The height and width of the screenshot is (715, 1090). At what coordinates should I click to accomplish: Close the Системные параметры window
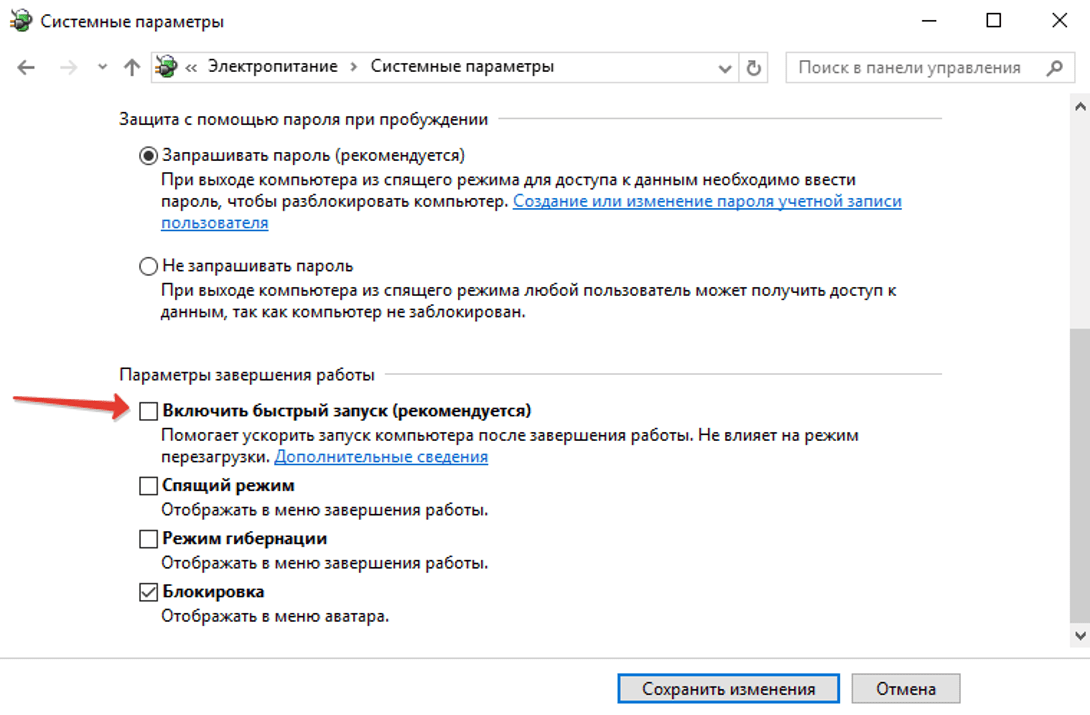[1059, 21]
